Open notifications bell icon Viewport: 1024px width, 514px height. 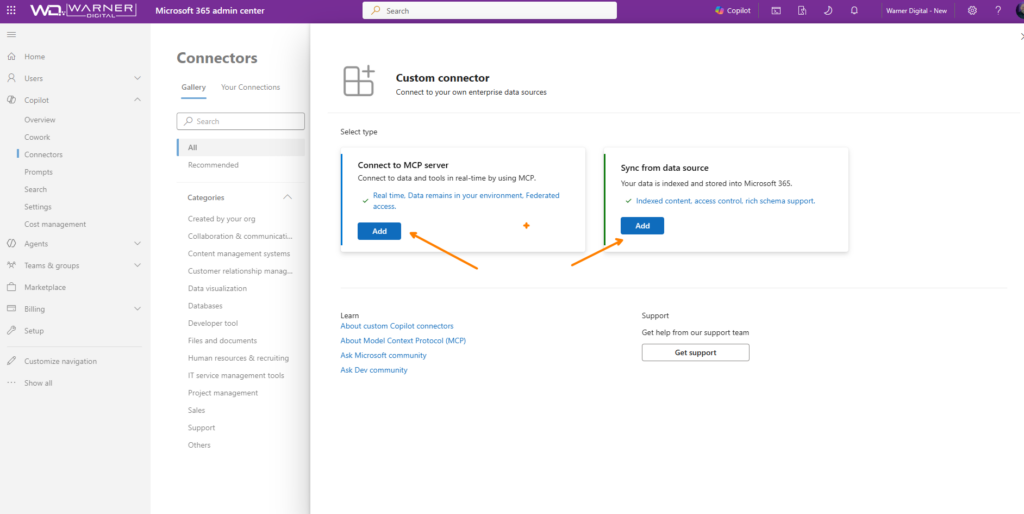tap(854, 10)
